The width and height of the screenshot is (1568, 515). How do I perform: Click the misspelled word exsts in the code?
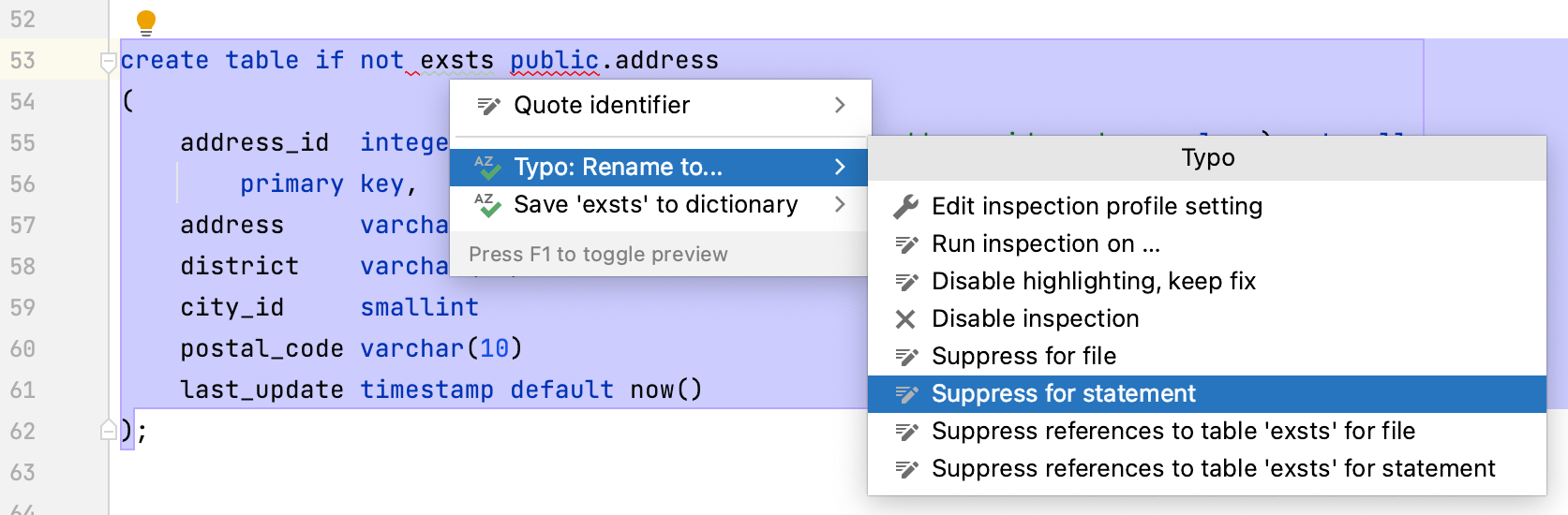456,61
